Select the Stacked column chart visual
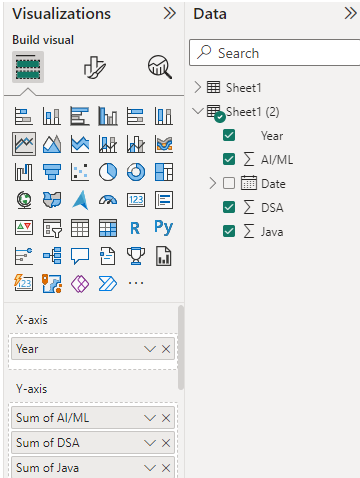 tap(52, 116)
